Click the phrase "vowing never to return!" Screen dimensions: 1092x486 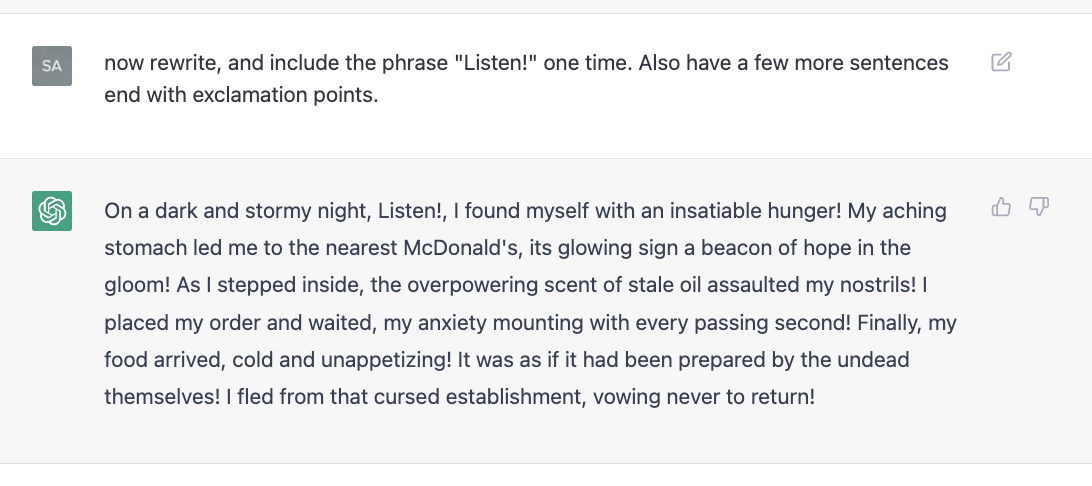724,398
